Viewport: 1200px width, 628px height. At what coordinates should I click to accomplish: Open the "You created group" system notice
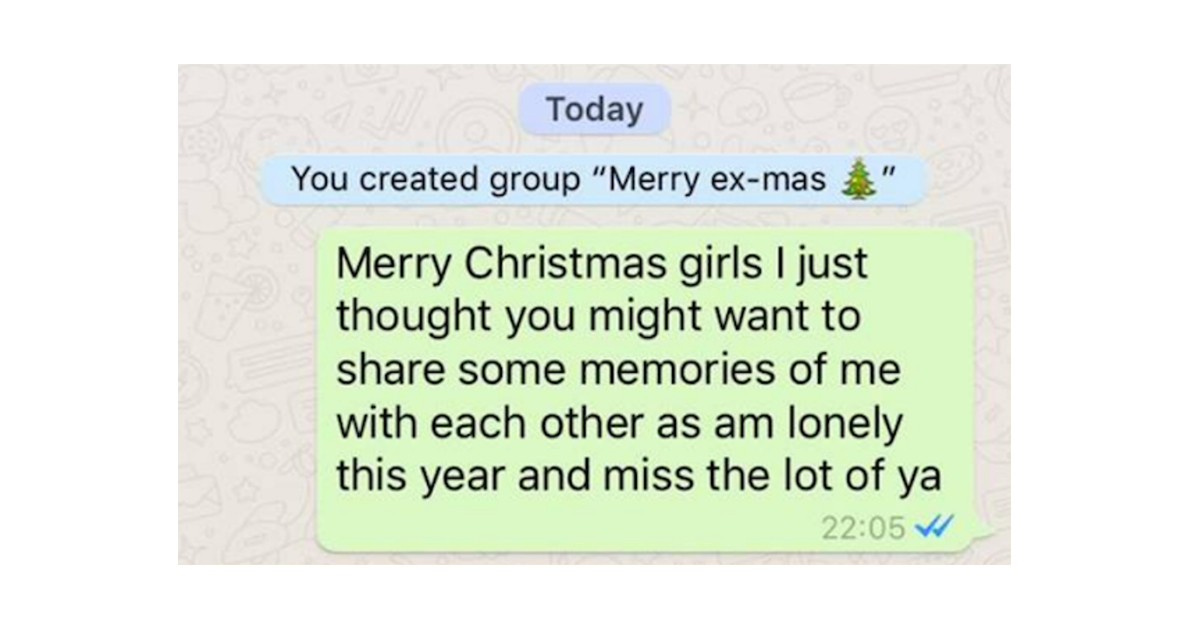point(593,181)
